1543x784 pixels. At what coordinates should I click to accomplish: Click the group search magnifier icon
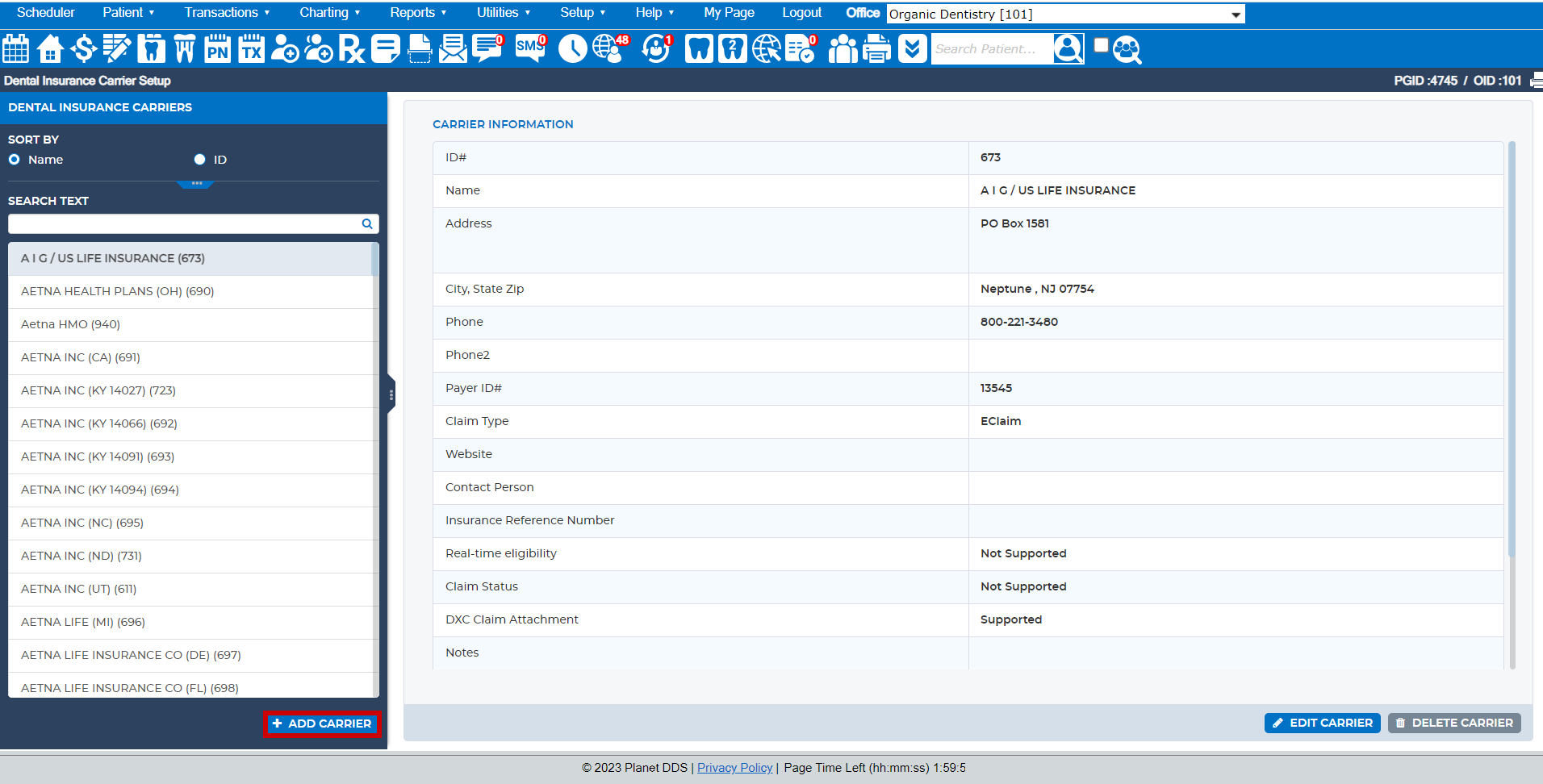[x=1127, y=50]
